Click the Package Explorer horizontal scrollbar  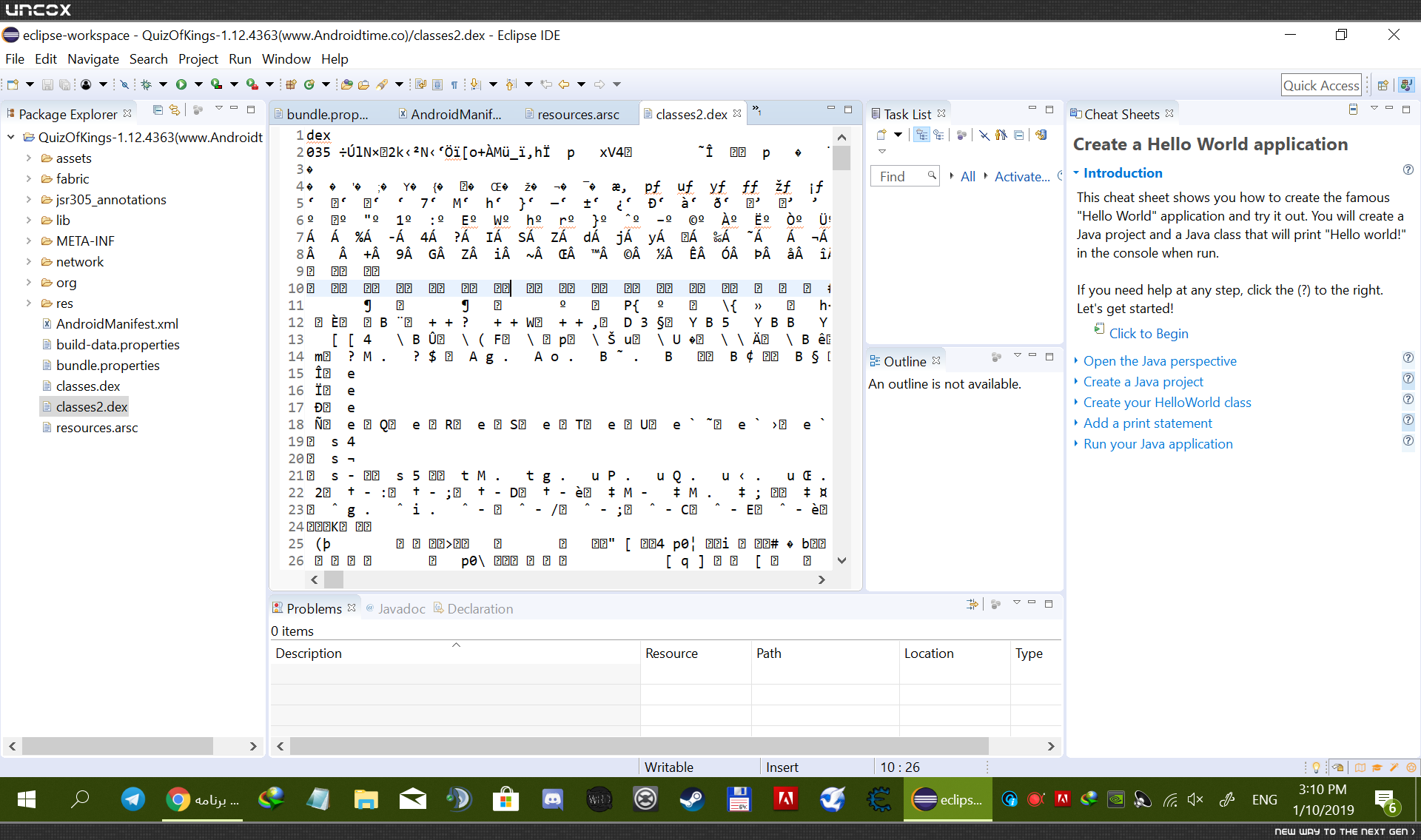tap(118, 746)
